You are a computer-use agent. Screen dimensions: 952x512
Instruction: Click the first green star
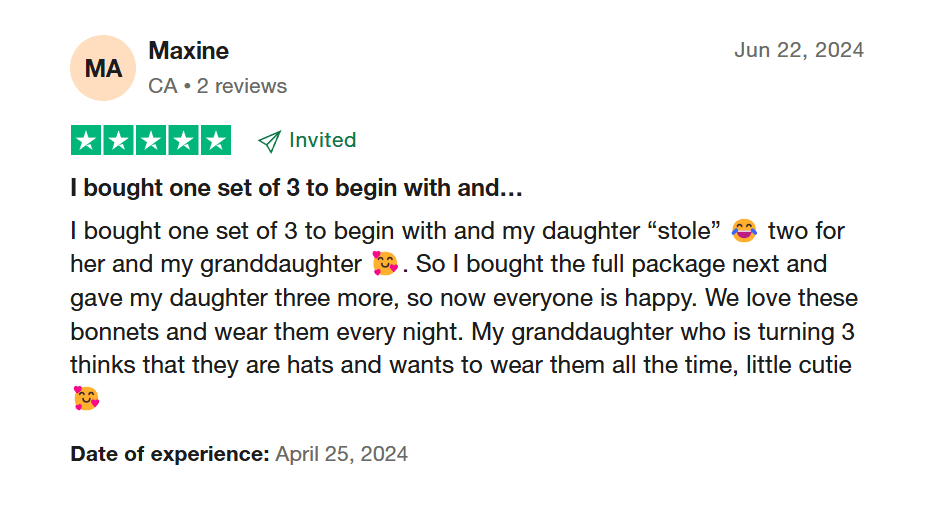click(86, 140)
